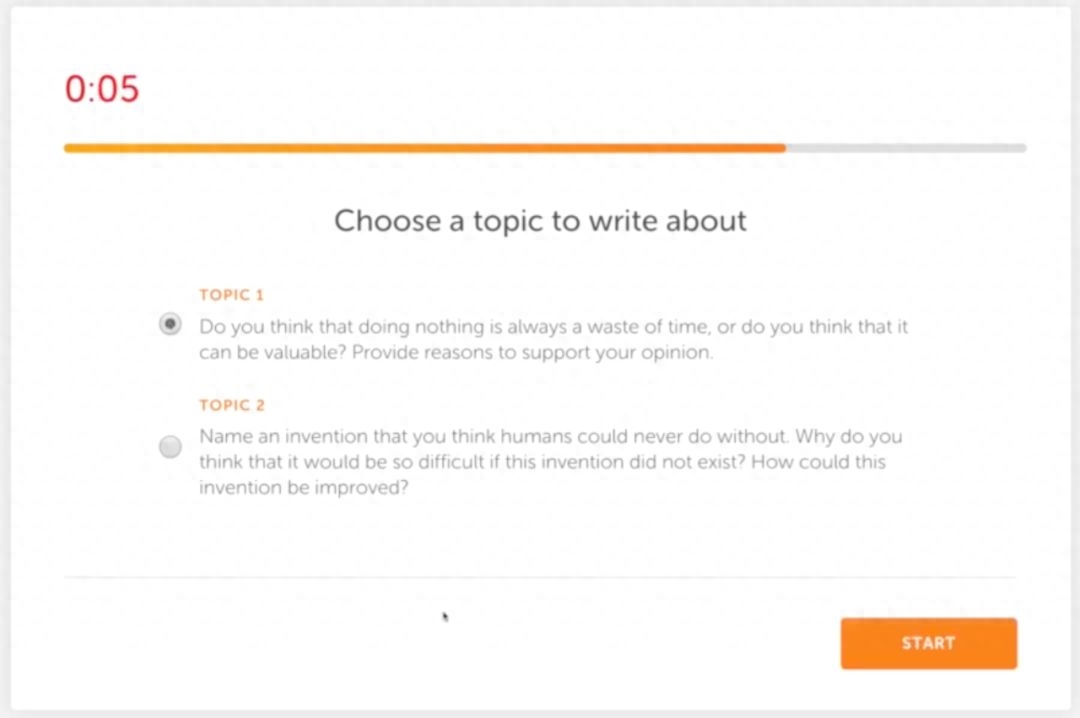Image resolution: width=1080 pixels, height=718 pixels.
Task: Click the word 'humans' in Topic 2
Action: coord(536,436)
